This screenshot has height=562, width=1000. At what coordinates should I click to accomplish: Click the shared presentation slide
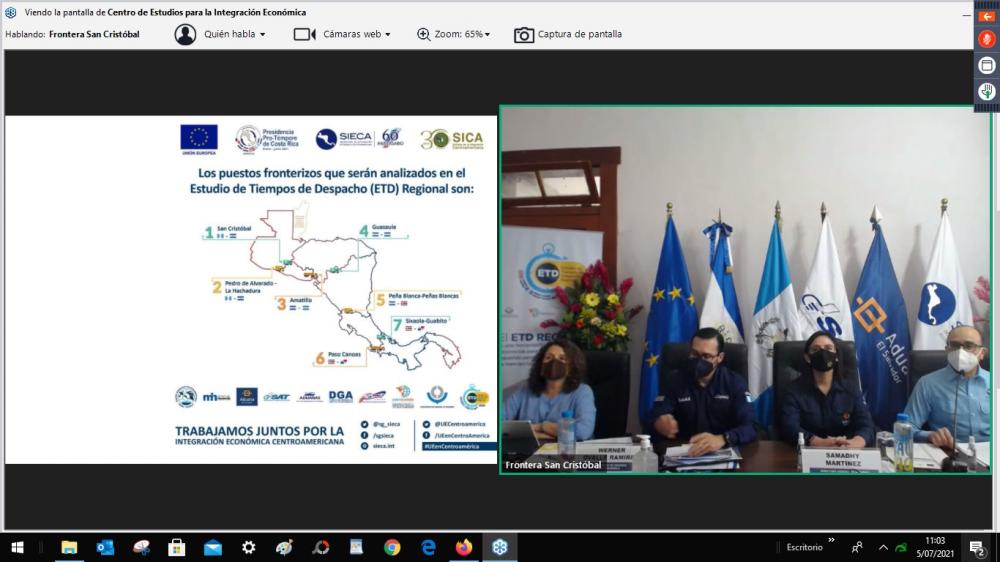click(251, 289)
